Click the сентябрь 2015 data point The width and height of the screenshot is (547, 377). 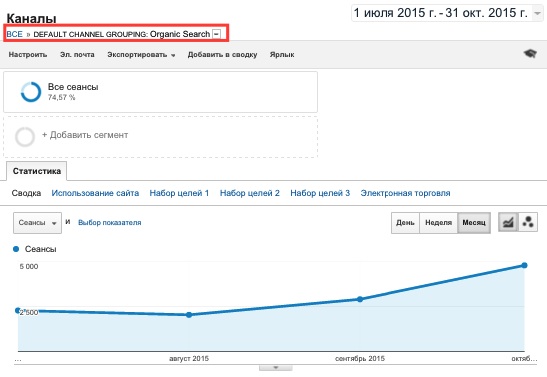click(x=360, y=299)
